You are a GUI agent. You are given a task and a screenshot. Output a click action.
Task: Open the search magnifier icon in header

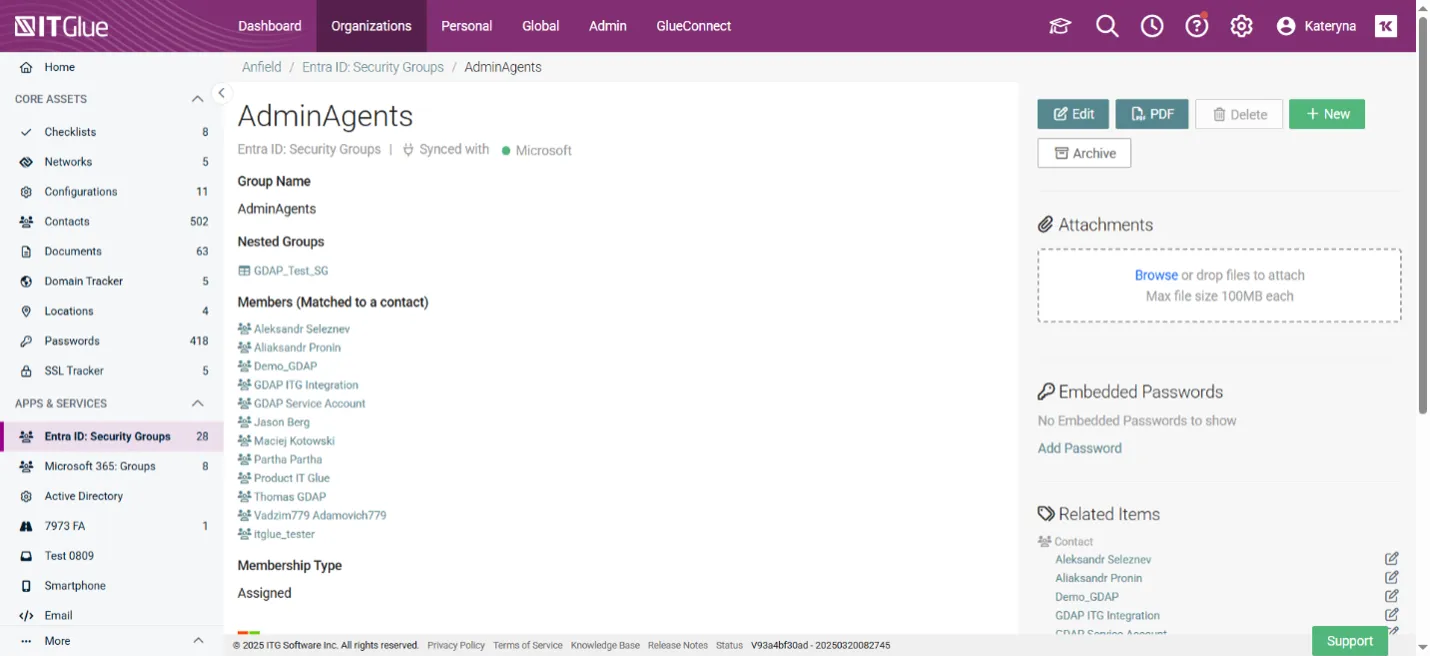(x=1107, y=26)
